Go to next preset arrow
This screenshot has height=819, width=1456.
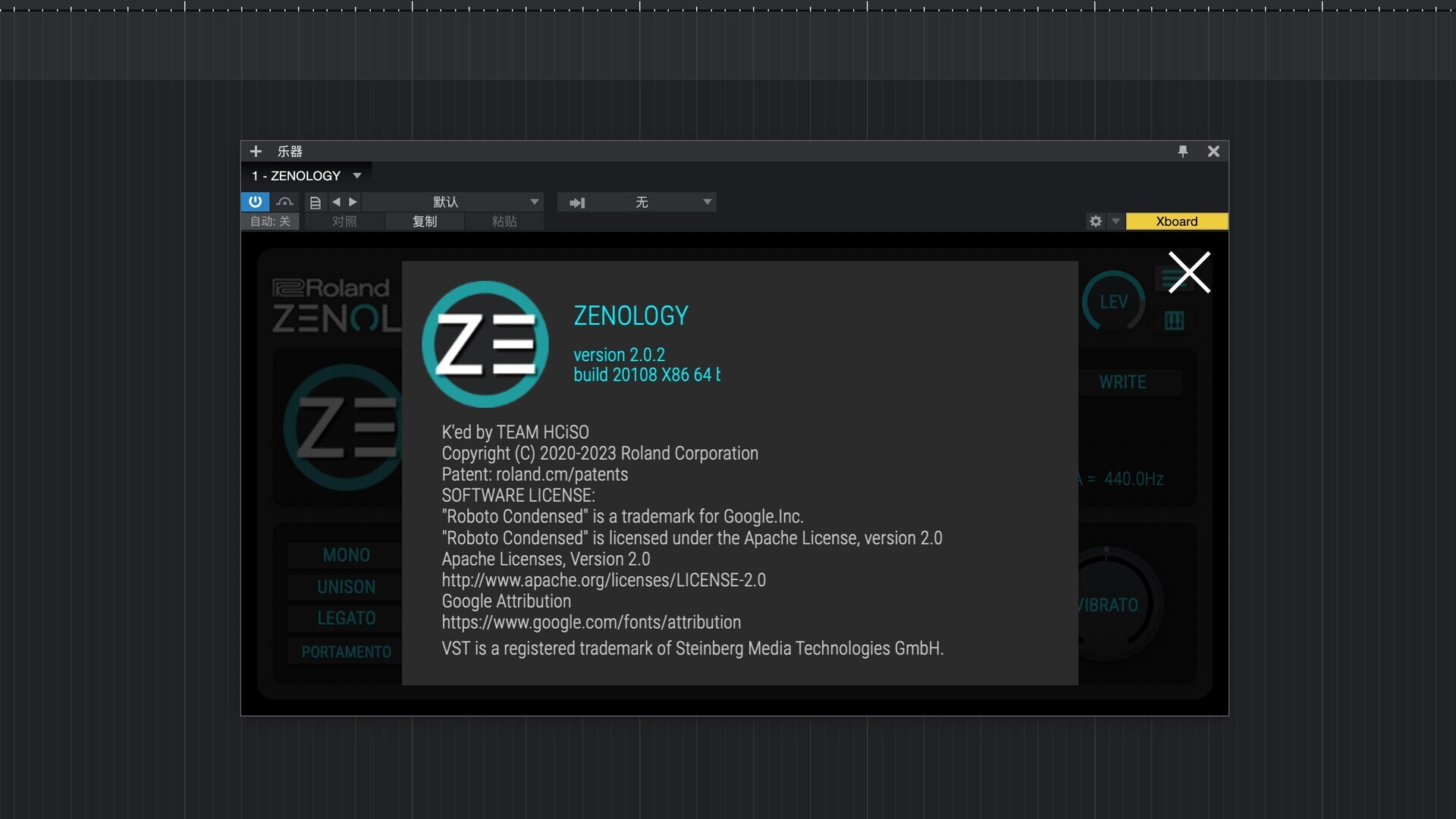353,202
